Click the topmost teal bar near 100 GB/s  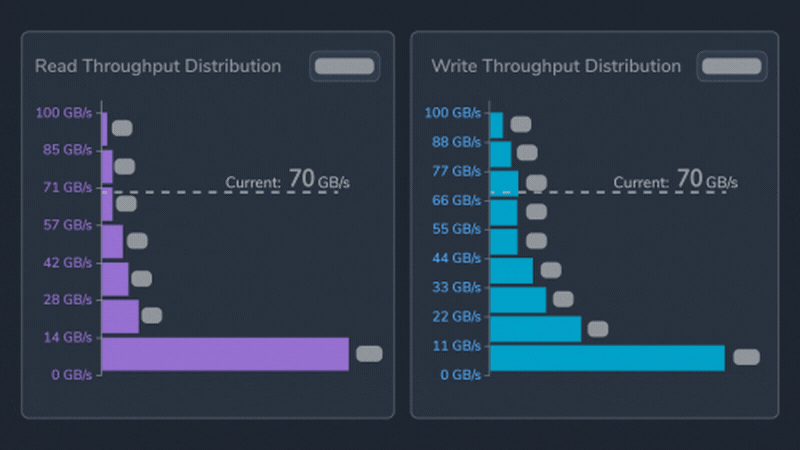pyautogui.click(x=496, y=125)
